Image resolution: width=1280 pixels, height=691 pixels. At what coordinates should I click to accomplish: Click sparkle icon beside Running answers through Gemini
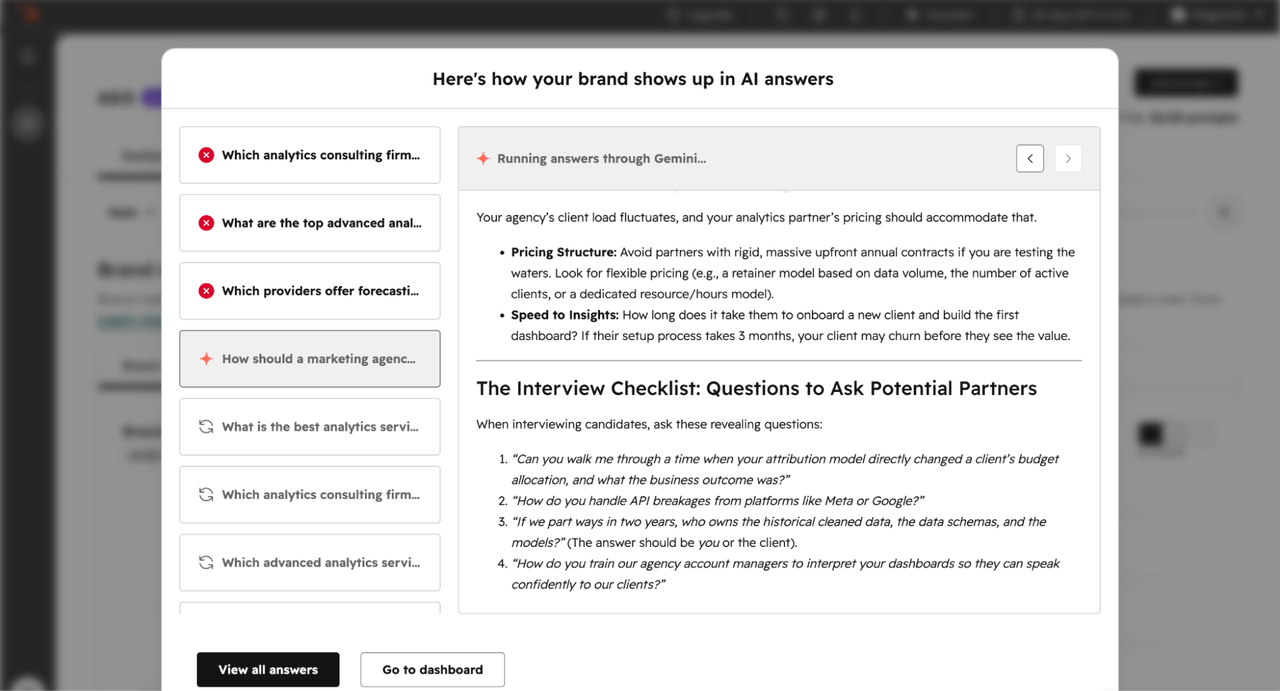coord(483,159)
